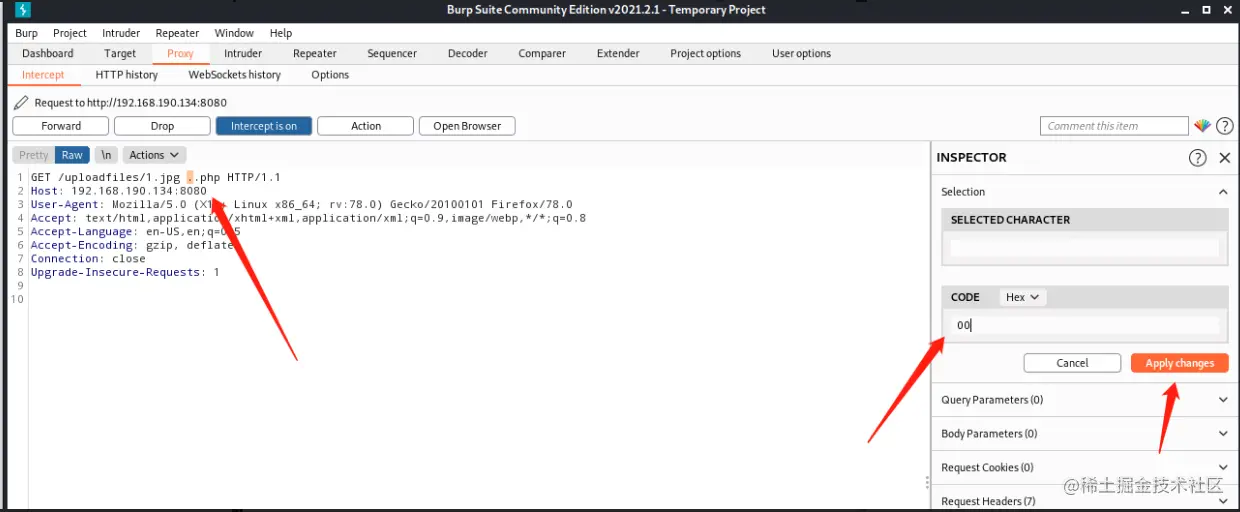
Task: Open the Repeater menu
Action: pos(177,33)
